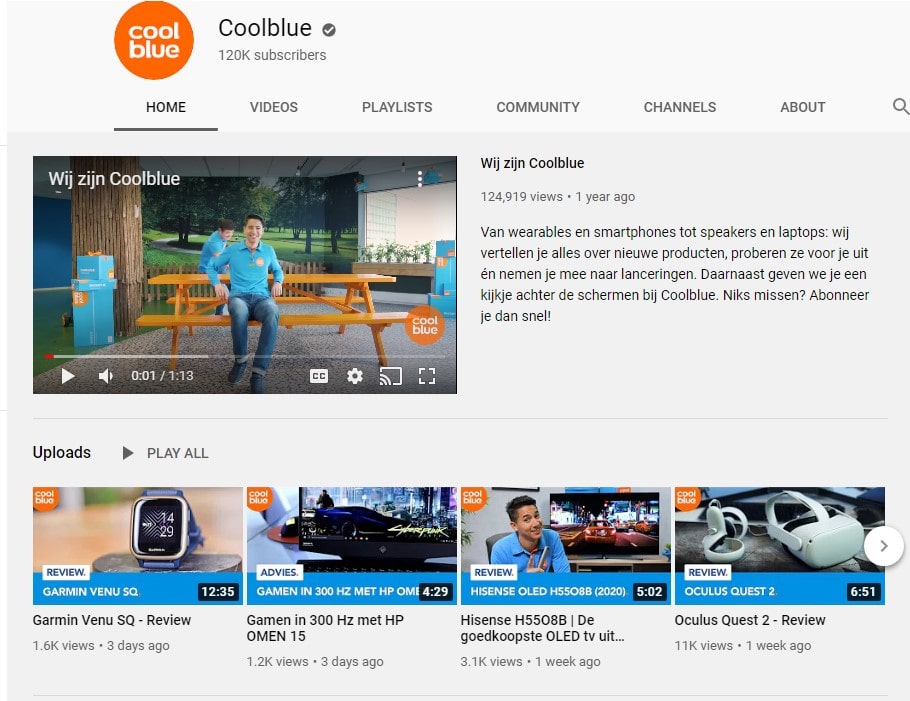Mute the video with speaker icon
The width and height of the screenshot is (910, 701).
[x=106, y=376]
